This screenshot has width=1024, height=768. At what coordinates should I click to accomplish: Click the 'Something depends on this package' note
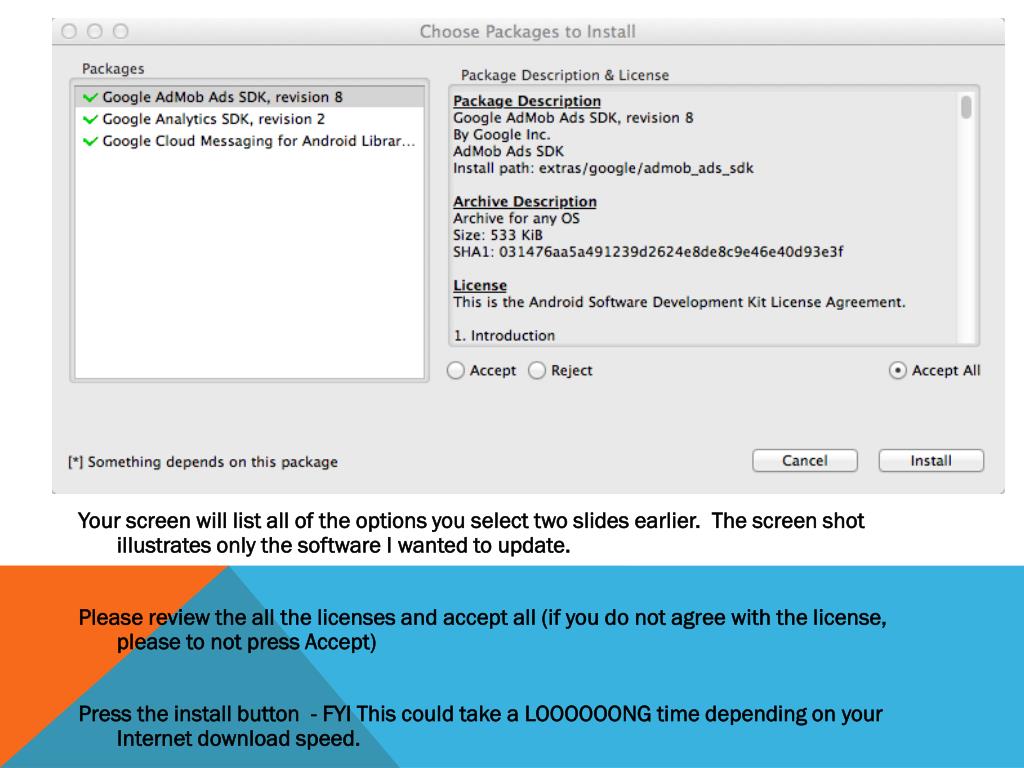click(203, 462)
